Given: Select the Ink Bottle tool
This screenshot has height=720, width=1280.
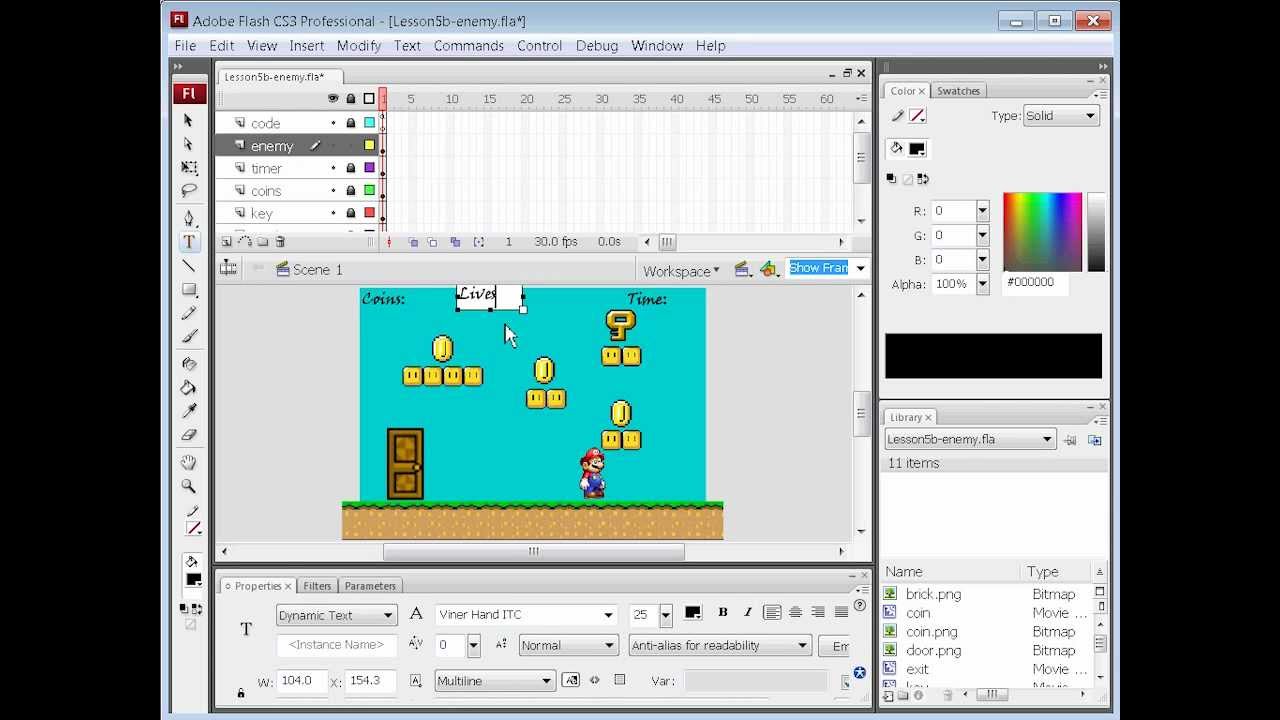Looking at the screenshot, I should pos(188,364).
